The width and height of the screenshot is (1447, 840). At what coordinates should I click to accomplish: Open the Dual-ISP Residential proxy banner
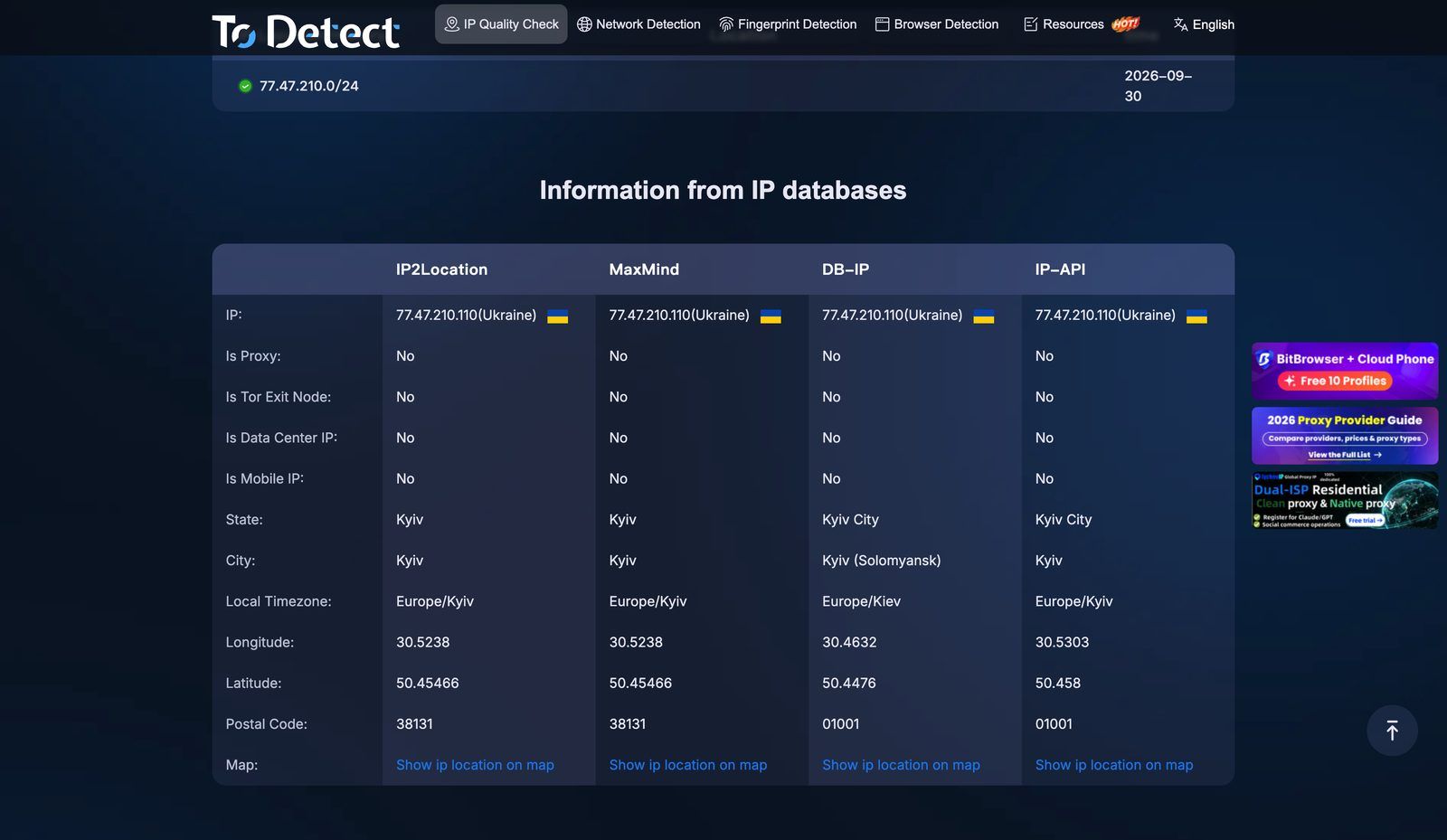coord(1345,500)
